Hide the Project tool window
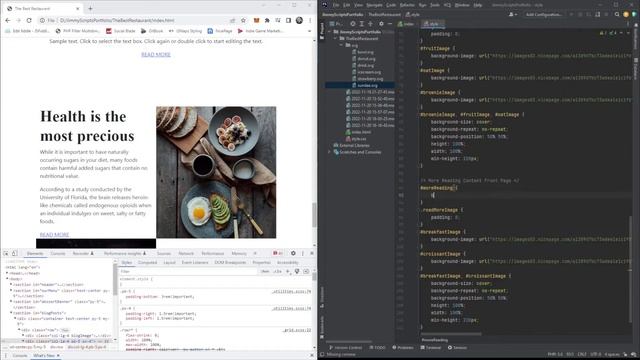The width and height of the screenshot is (640, 360). point(390,24)
